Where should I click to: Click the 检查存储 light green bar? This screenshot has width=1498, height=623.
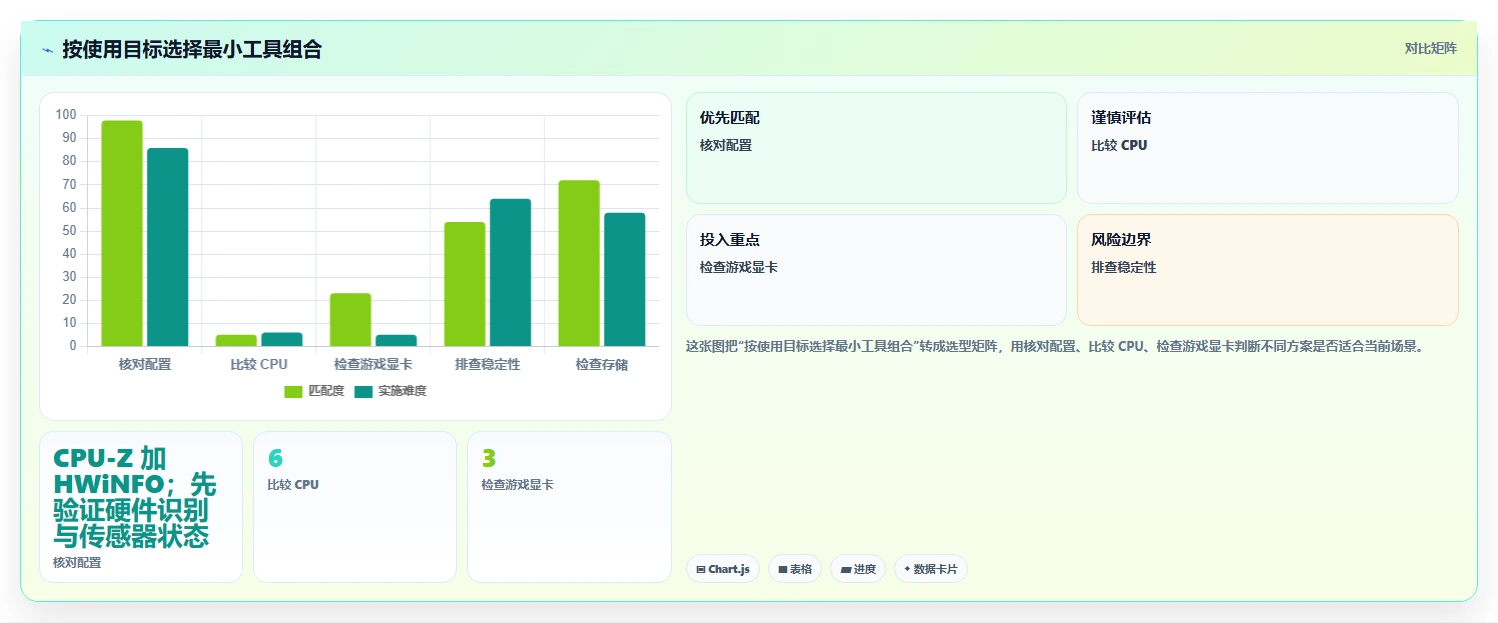579,263
